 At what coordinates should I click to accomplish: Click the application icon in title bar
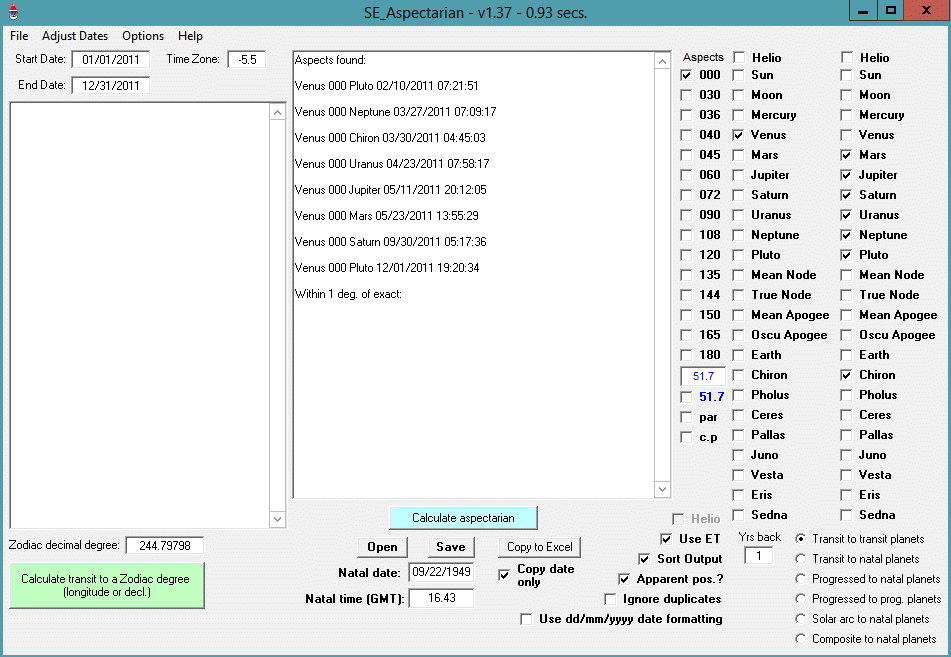point(13,12)
